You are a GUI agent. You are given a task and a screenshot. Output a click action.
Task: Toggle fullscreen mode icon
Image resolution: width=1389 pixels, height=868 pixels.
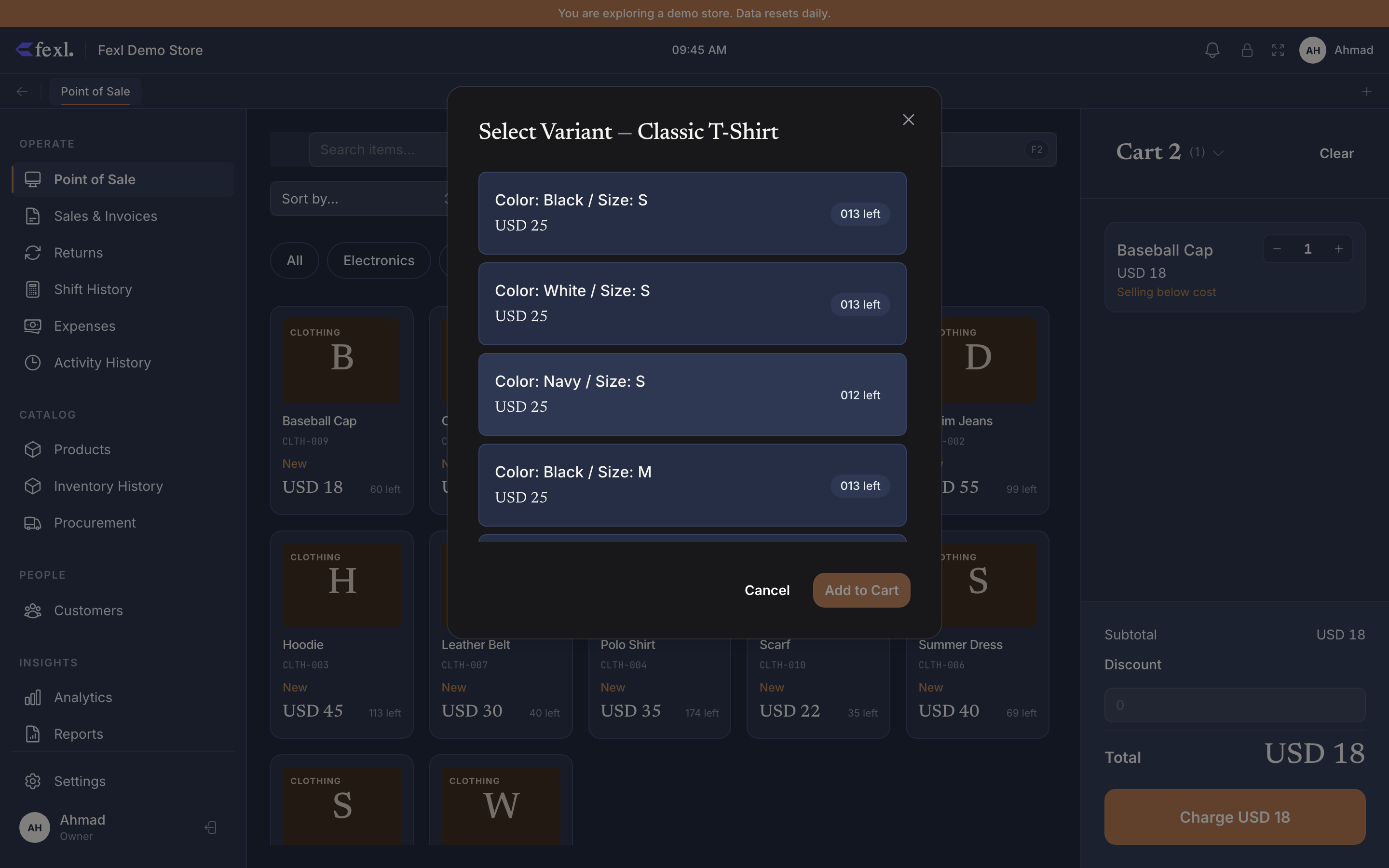[1278, 50]
